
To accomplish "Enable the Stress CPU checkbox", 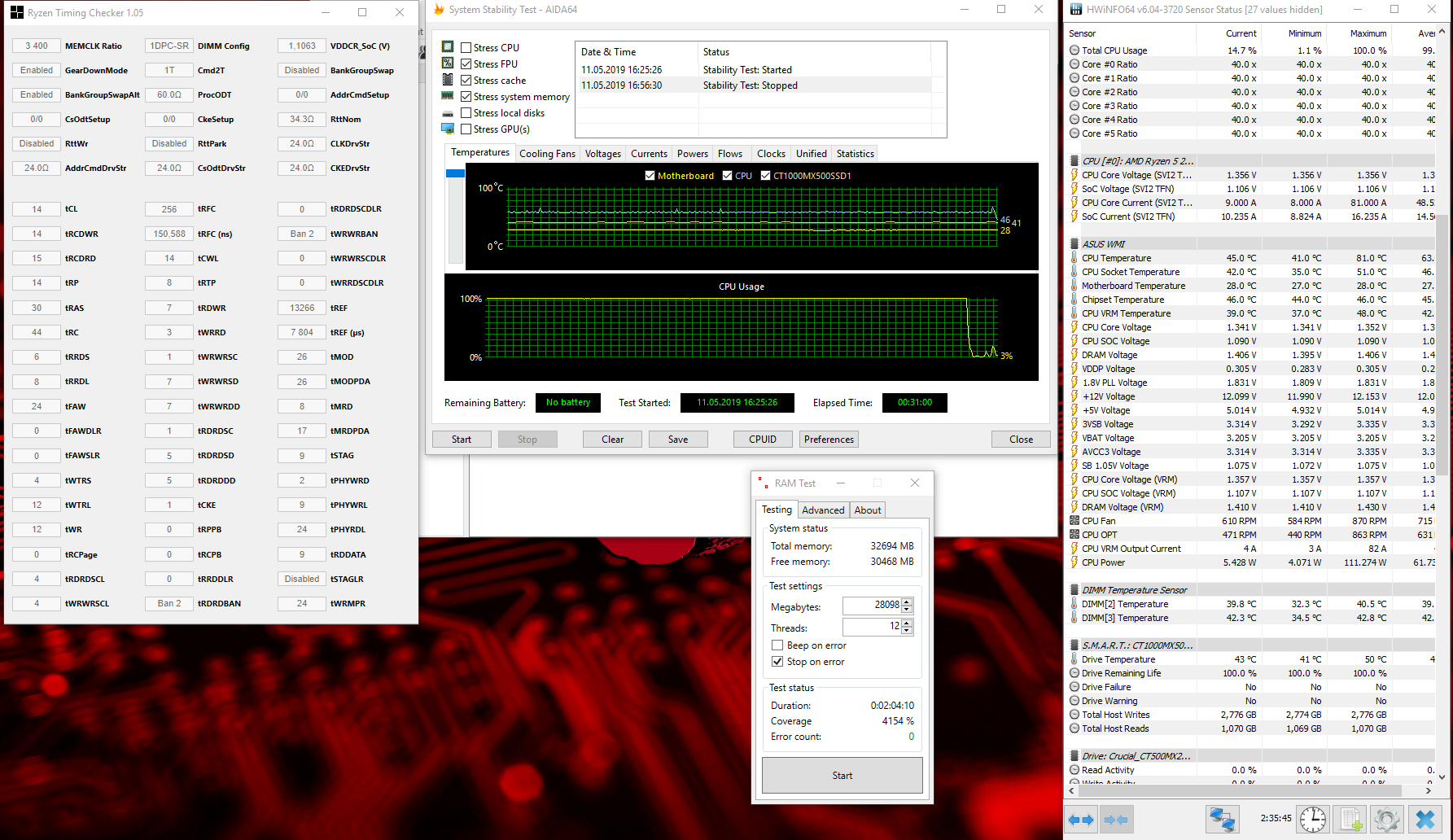I will coord(466,48).
